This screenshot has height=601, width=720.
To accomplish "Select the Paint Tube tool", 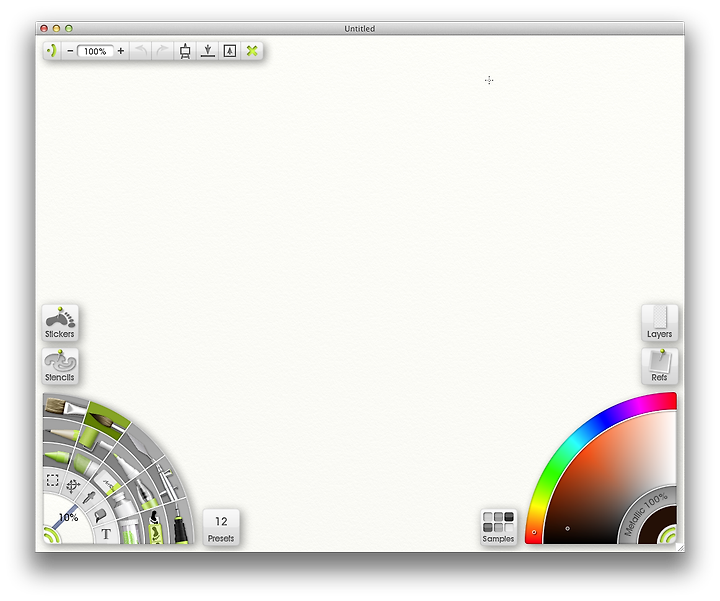I will point(123,504).
